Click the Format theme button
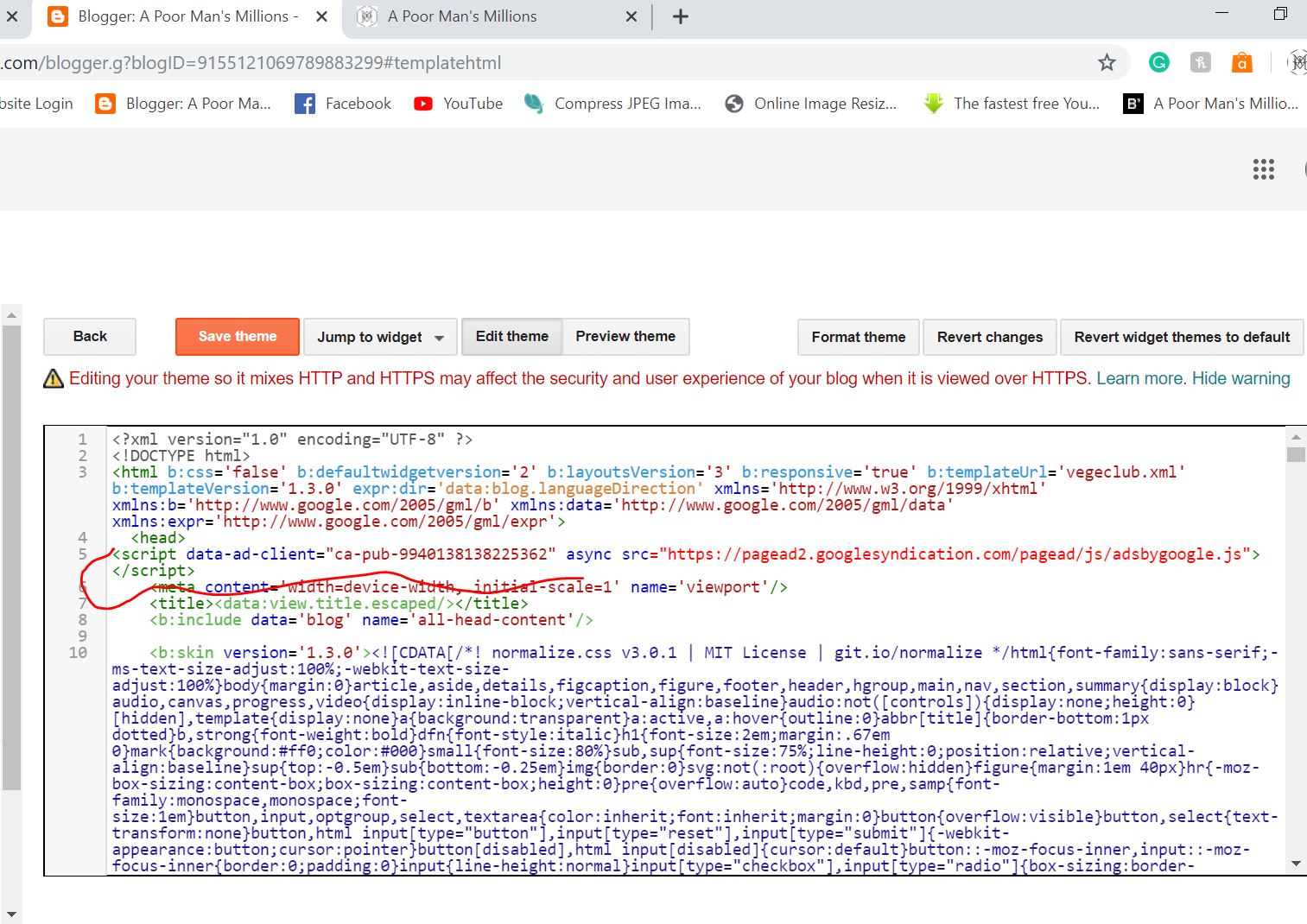 [859, 337]
